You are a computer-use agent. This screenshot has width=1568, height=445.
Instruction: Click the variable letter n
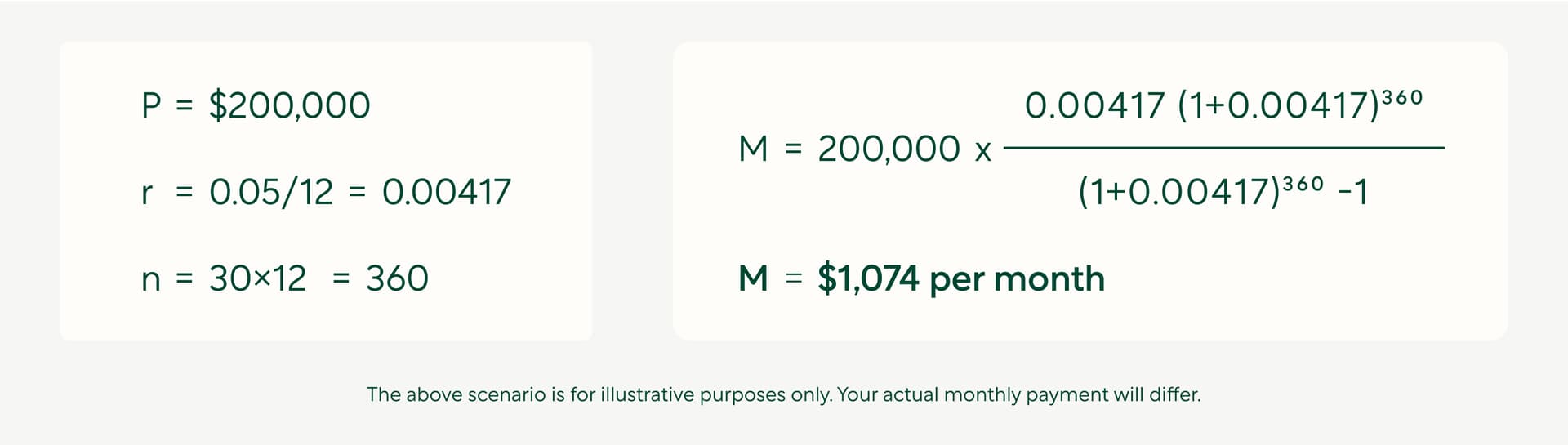151,281
